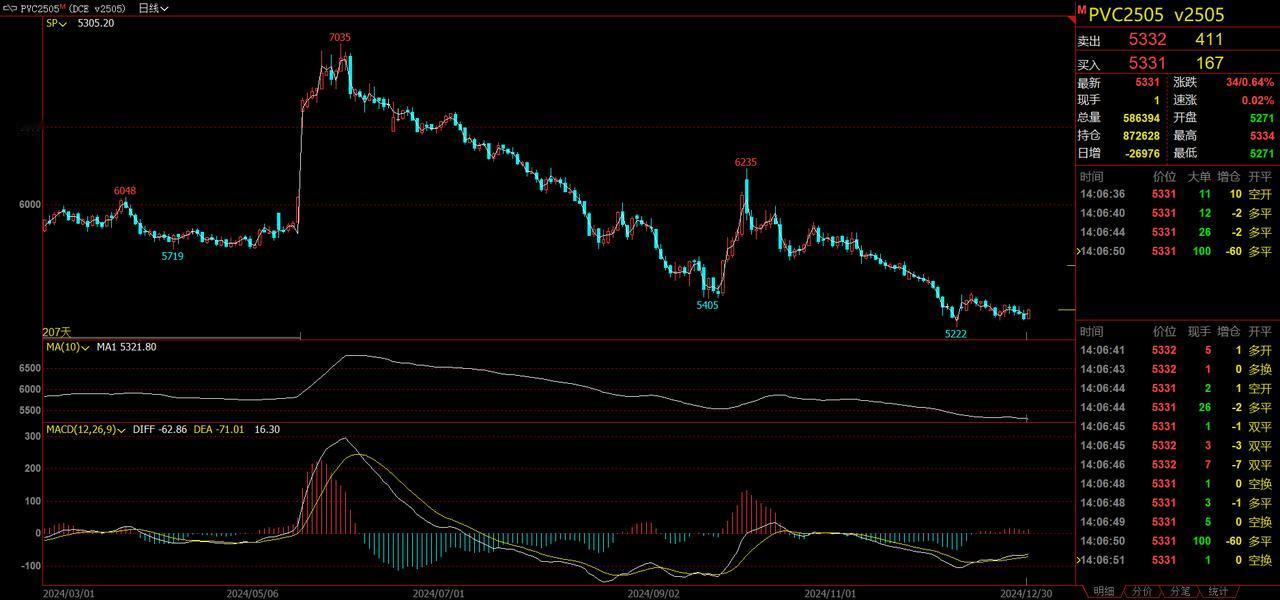The image size is (1280, 600).
Task: Click the link chain icon beside PVC2505
Action: click(10, 8)
